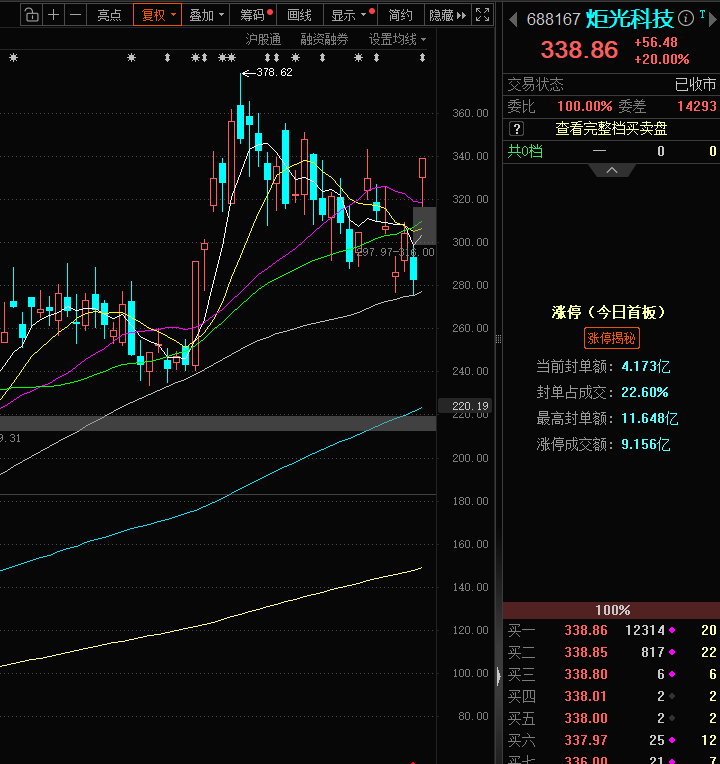Click the 共0档 label
The image size is (720, 764).
click(525, 151)
